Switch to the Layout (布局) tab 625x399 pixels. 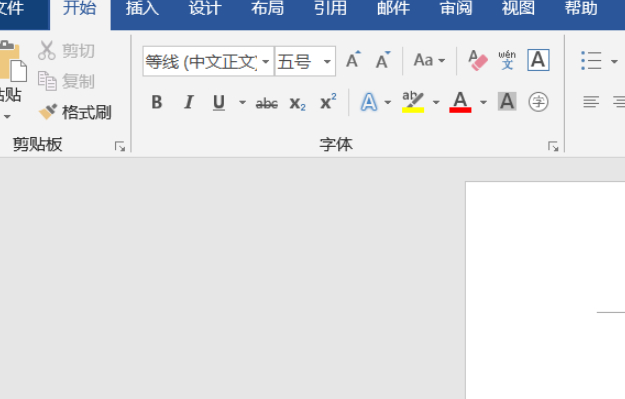(267, 9)
